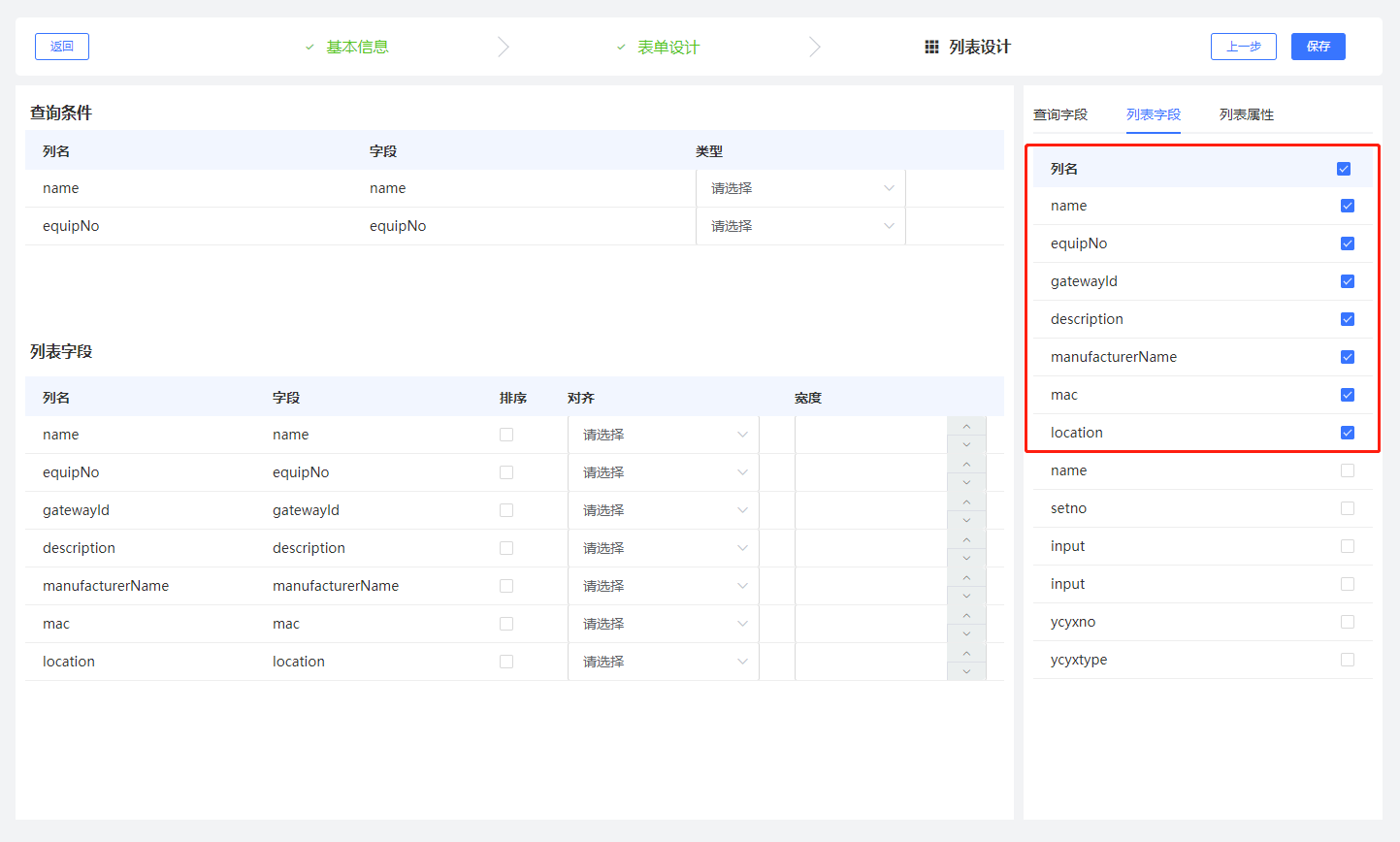Toggle the select-all 列名 header checkbox
The image size is (1400, 842).
pyautogui.click(x=1344, y=169)
